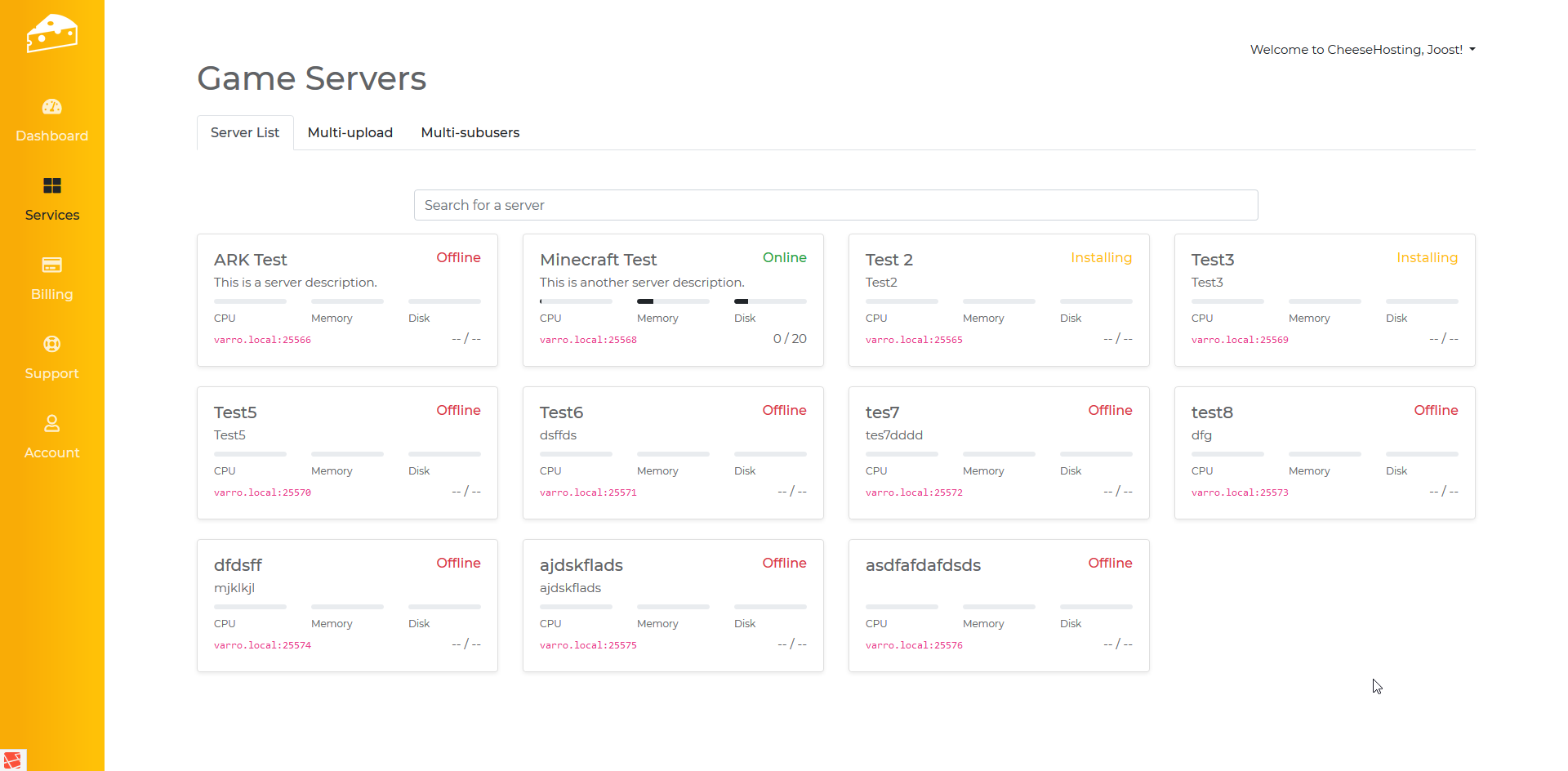
Task: Focus the Search for a server field
Action: 835,205
